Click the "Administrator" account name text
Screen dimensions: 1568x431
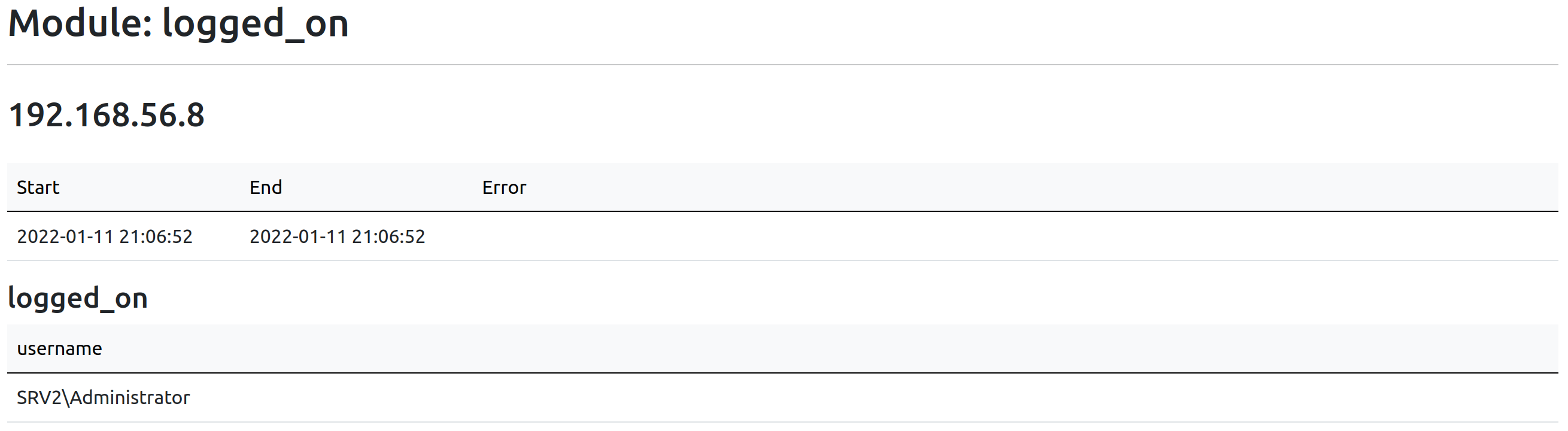130,397
